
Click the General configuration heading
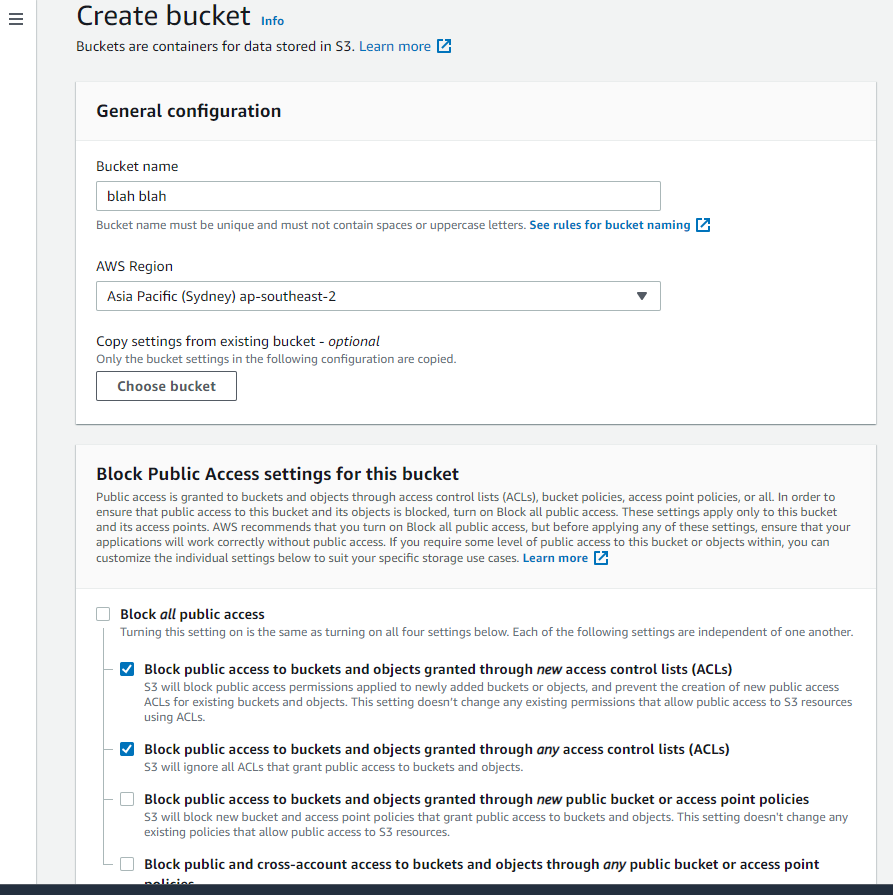[x=188, y=111]
